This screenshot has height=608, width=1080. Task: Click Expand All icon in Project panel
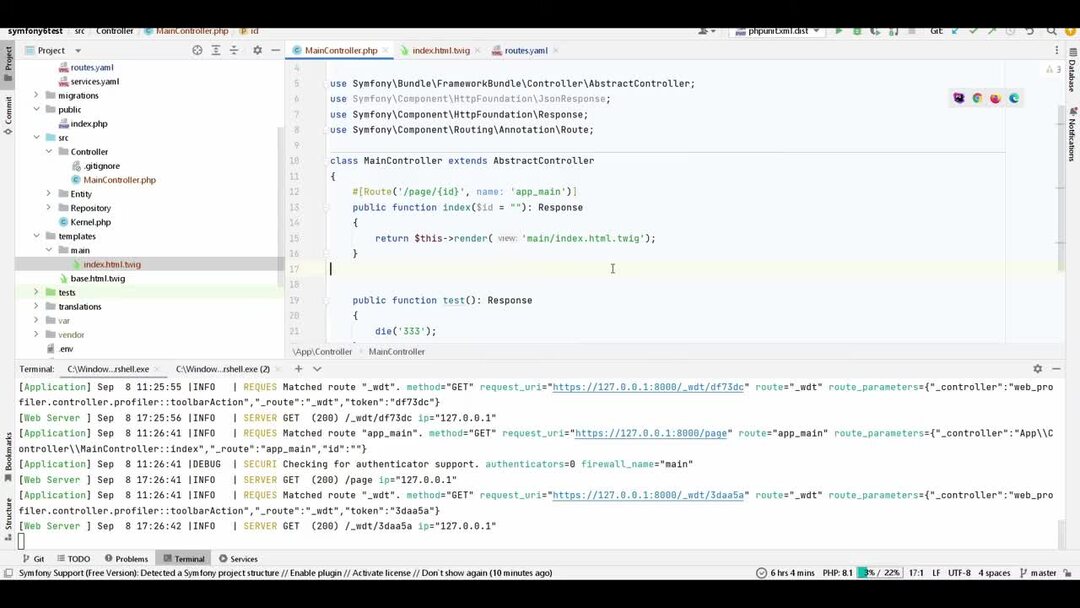(x=216, y=50)
